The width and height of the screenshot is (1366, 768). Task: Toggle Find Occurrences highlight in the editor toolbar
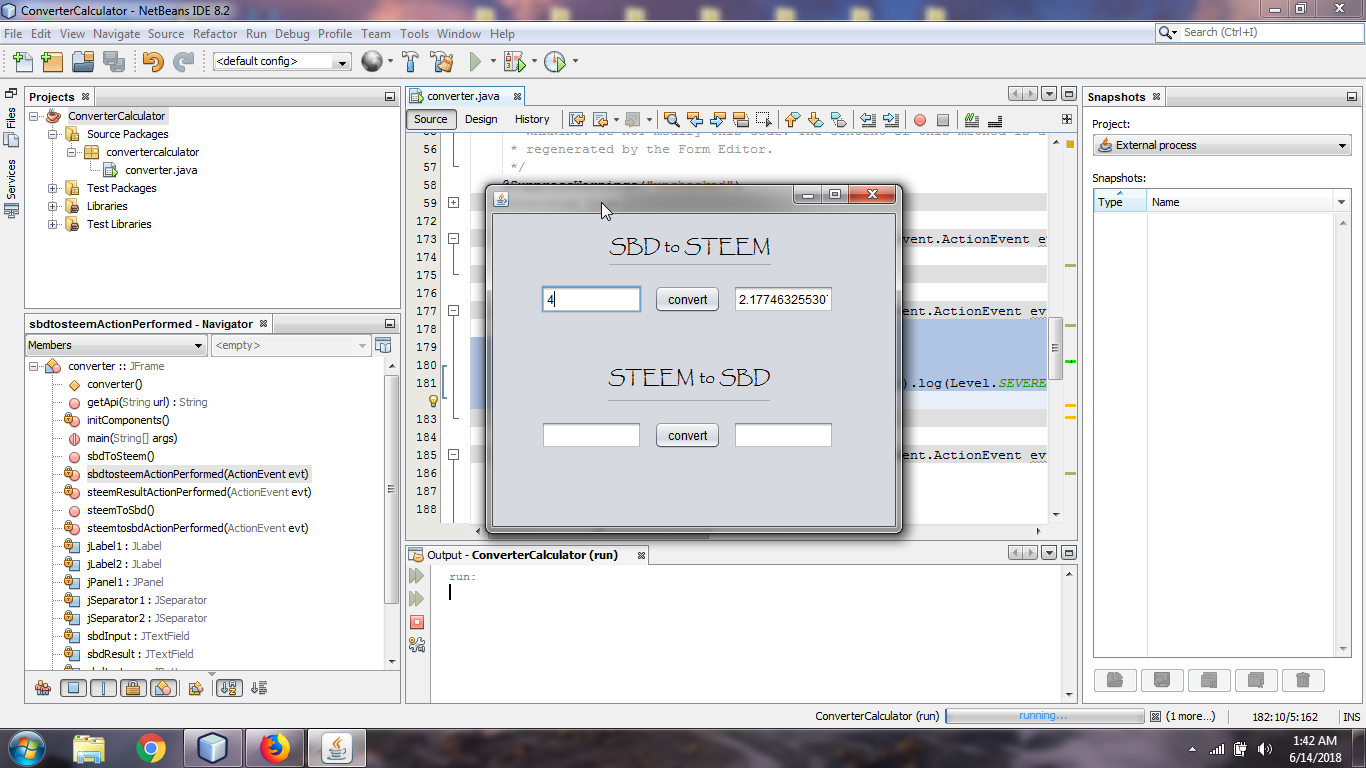pyautogui.click(x=741, y=120)
